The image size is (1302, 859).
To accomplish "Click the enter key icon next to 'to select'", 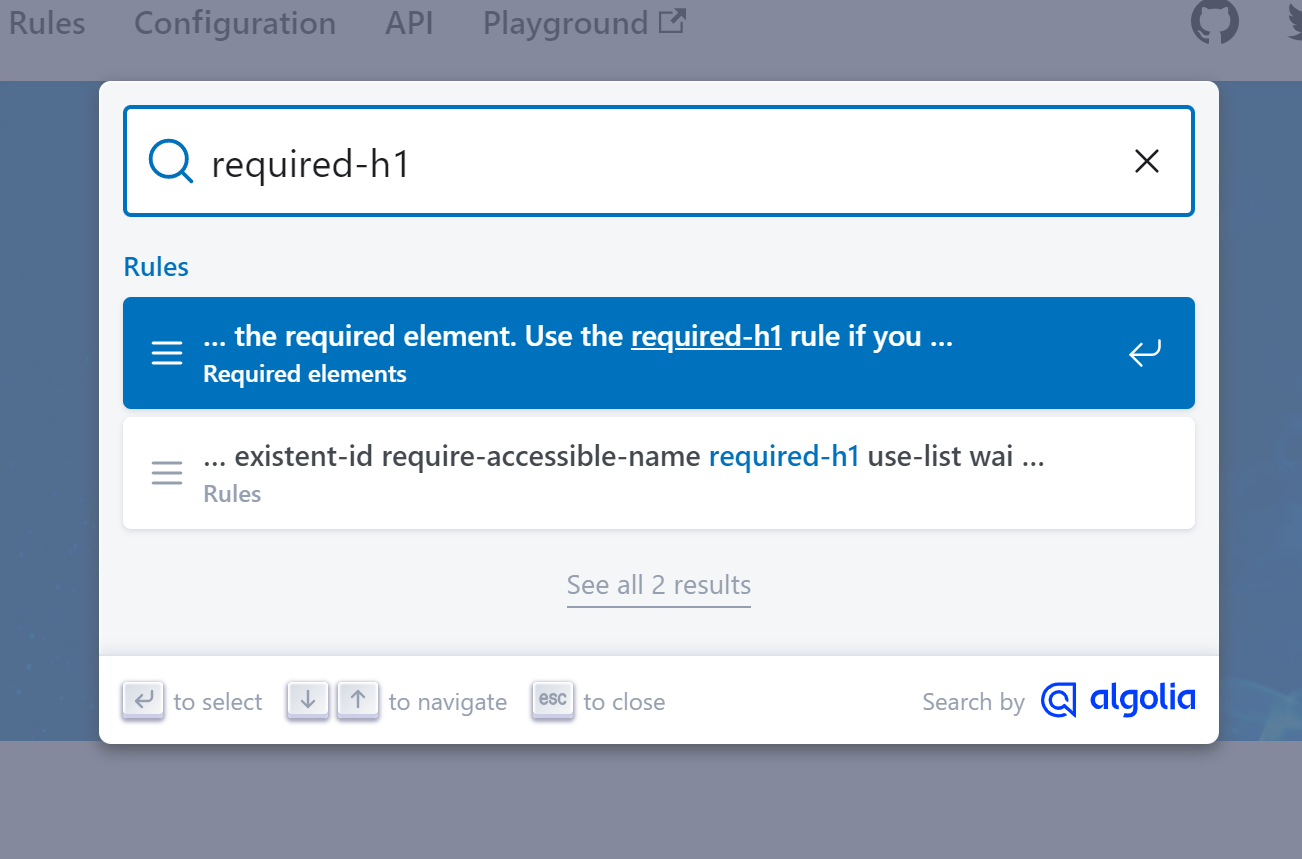I will point(143,700).
